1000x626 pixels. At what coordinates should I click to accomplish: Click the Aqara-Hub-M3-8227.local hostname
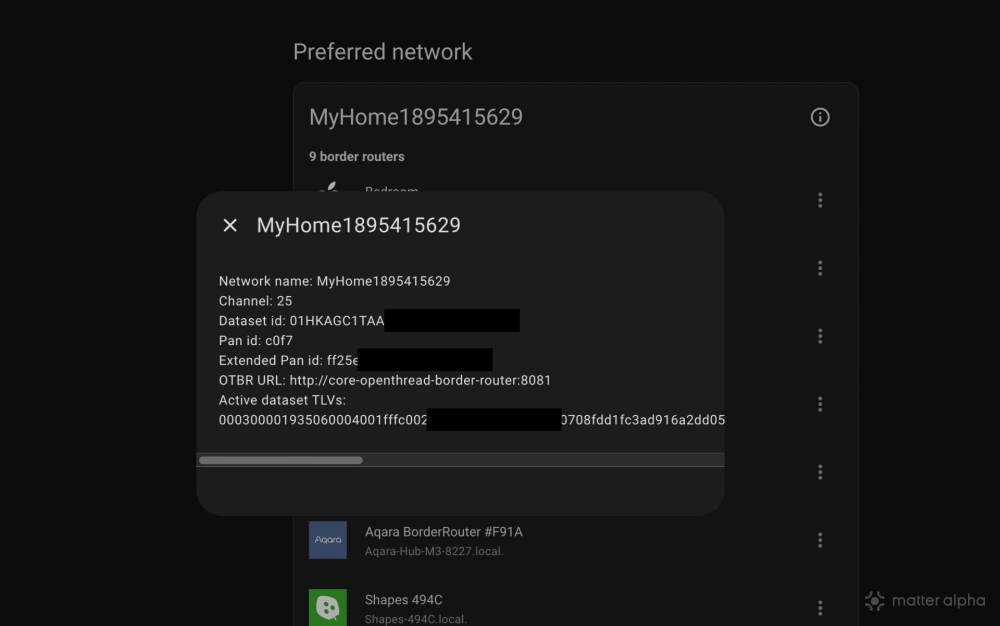[434, 552]
